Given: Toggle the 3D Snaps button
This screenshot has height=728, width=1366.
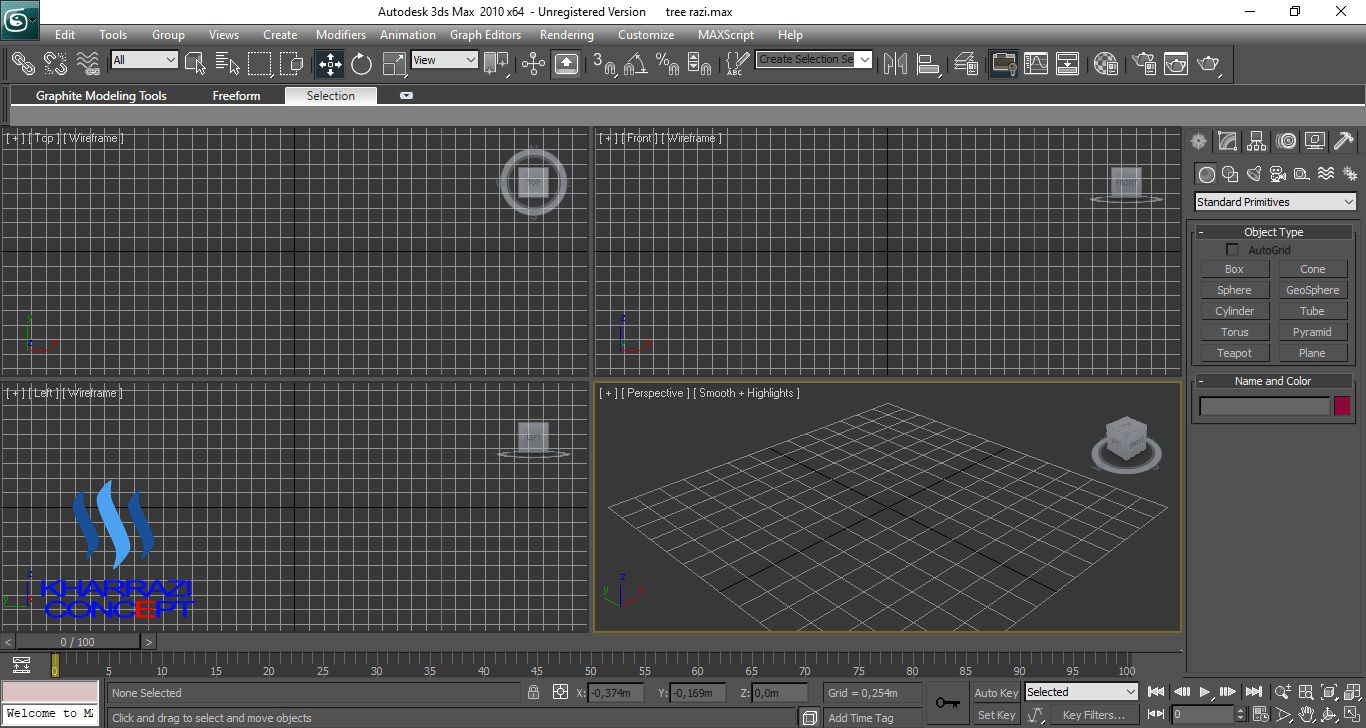Looking at the screenshot, I should (x=604, y=64).
